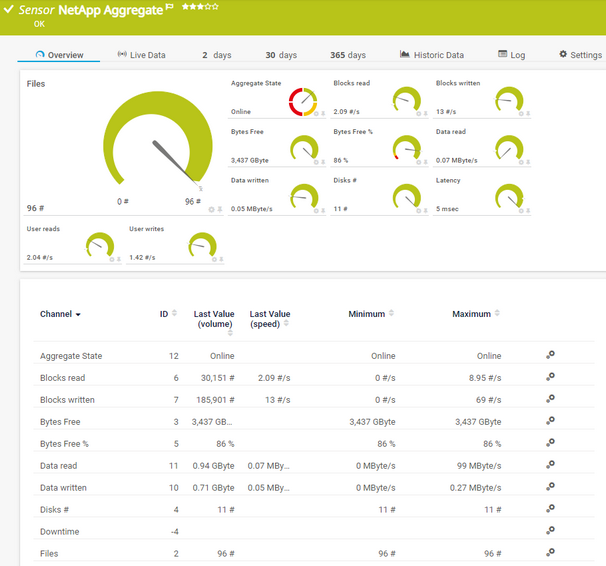Click gear icon on Aggregate State gauge
Screen dimensions: 606x566
pos(316,114)
